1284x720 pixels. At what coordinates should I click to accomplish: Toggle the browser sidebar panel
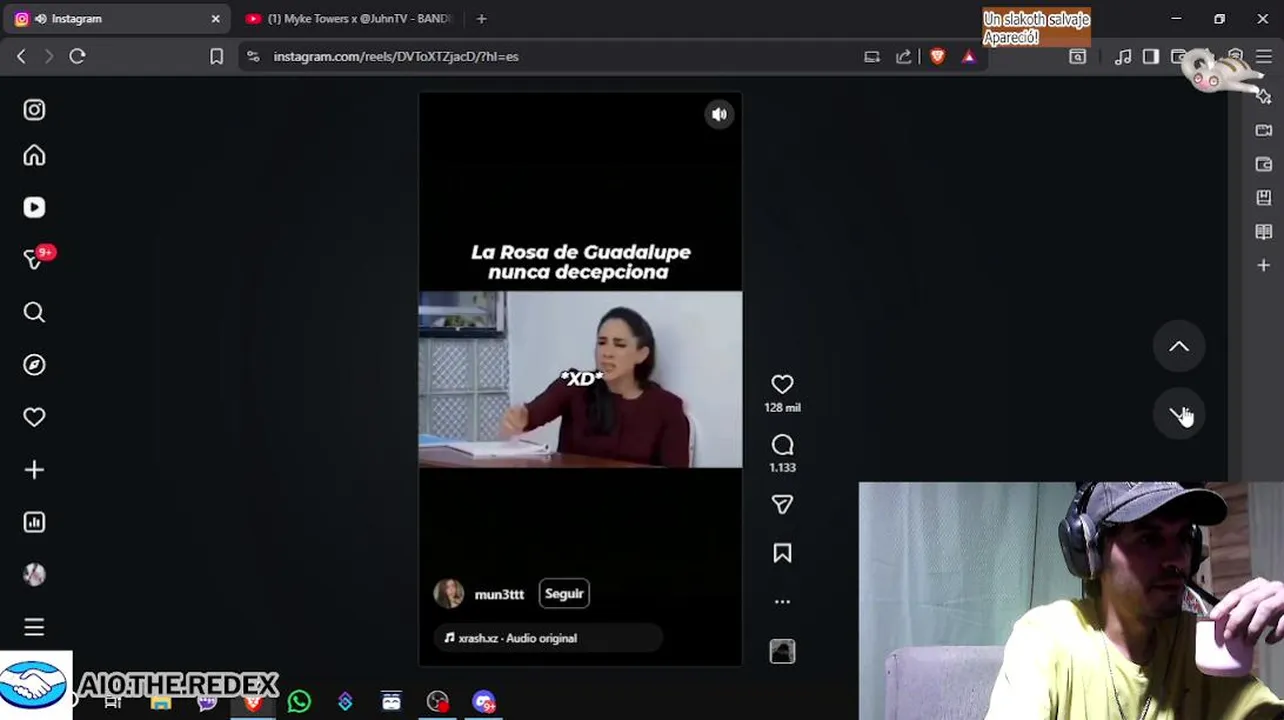click(x=1151, y=57)
